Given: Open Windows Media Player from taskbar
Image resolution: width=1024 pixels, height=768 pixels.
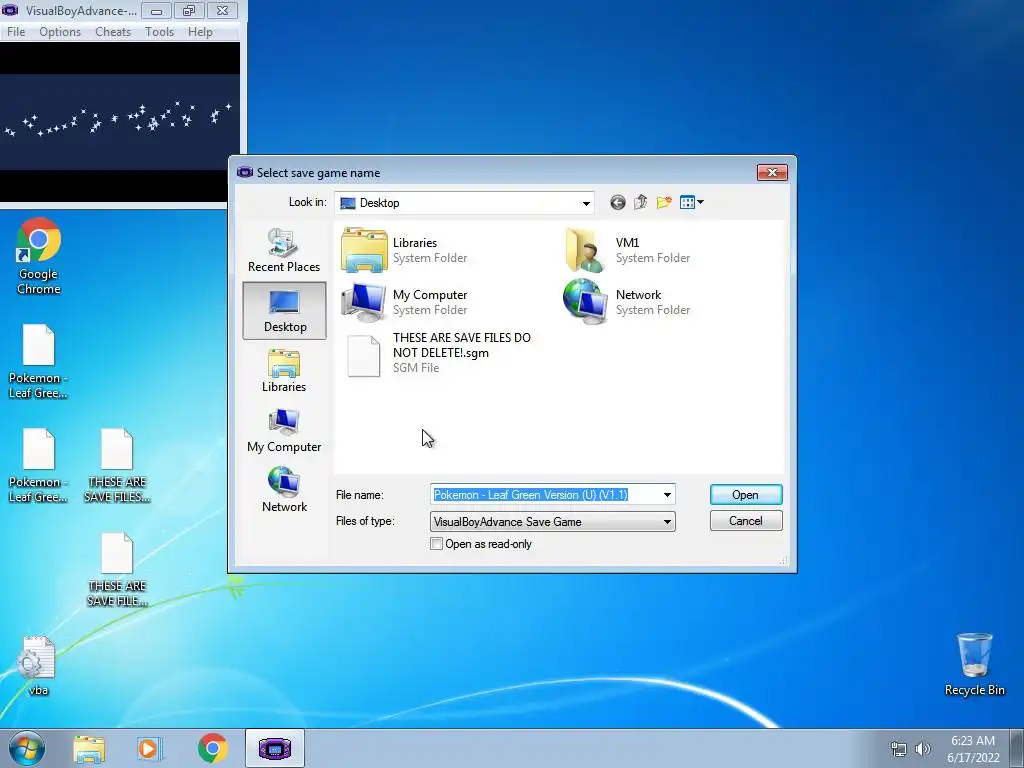Looking at the screenshot, I should click(149, 749).
